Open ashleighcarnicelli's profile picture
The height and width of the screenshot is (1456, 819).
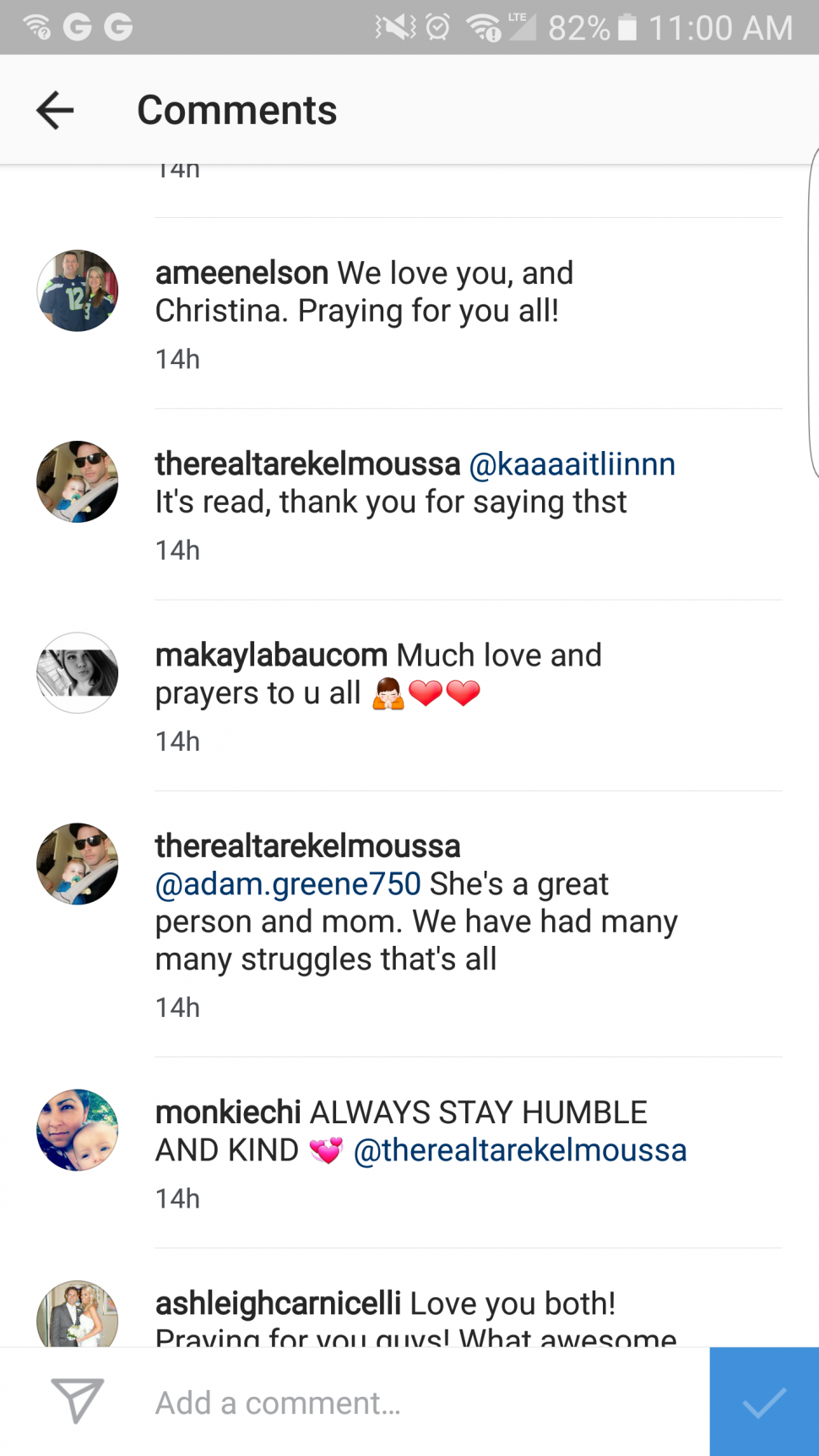[x=78, y=1314]
